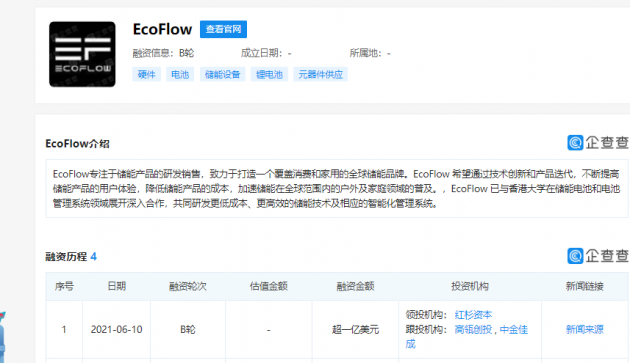Click the 序号 column header
The width and height of the screenshot is (630, 363).
click(64, 286)
